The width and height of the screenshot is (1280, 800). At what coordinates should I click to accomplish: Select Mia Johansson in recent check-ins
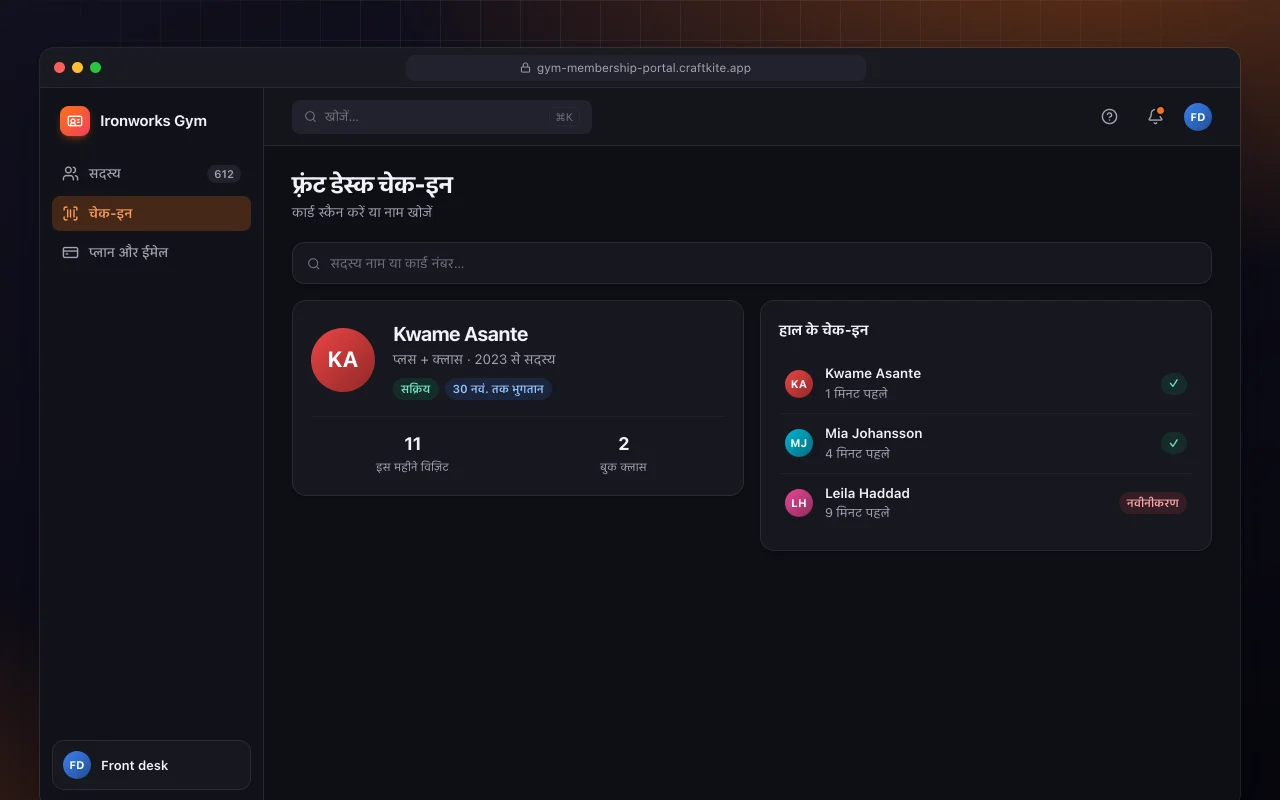click(x=986, y=443)
